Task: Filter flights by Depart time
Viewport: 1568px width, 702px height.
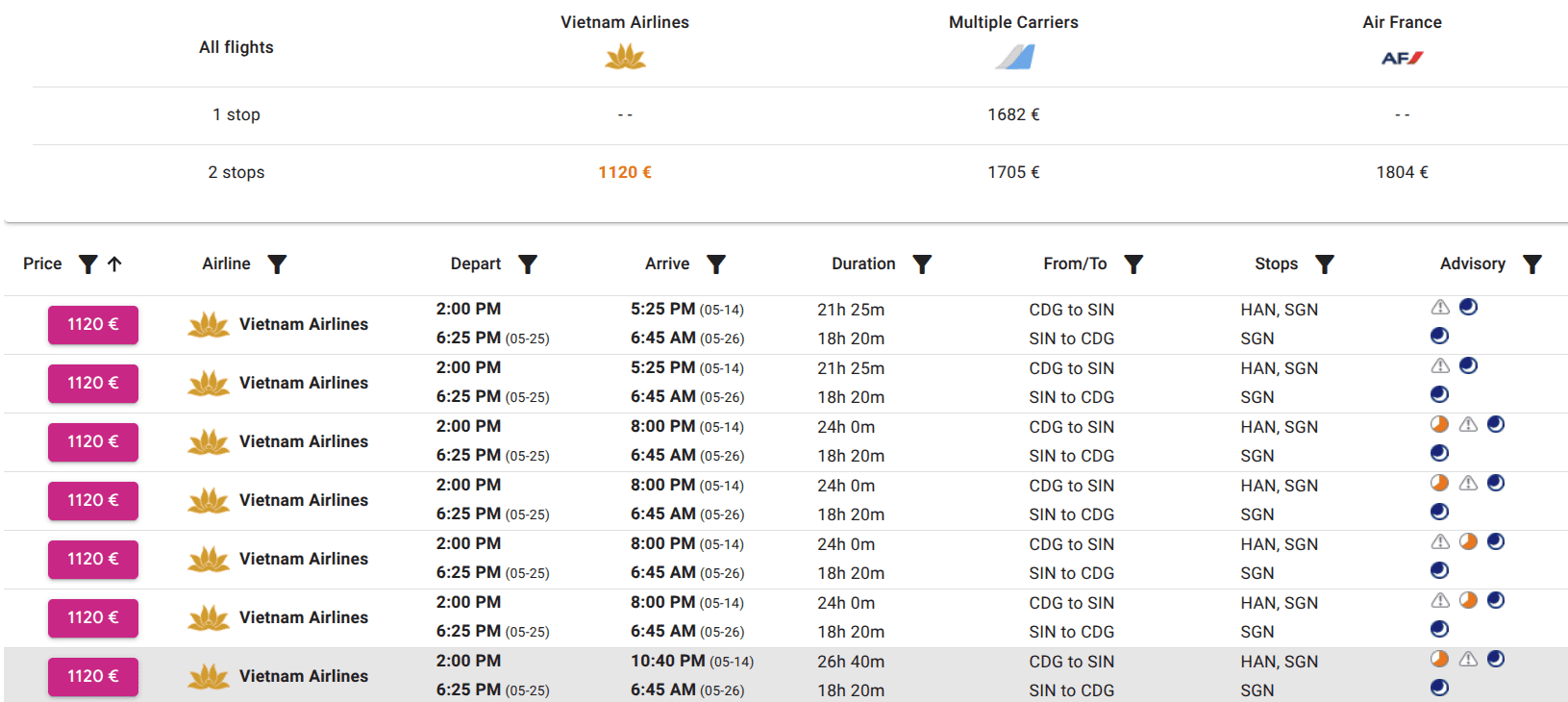Action: click(528, 264)
